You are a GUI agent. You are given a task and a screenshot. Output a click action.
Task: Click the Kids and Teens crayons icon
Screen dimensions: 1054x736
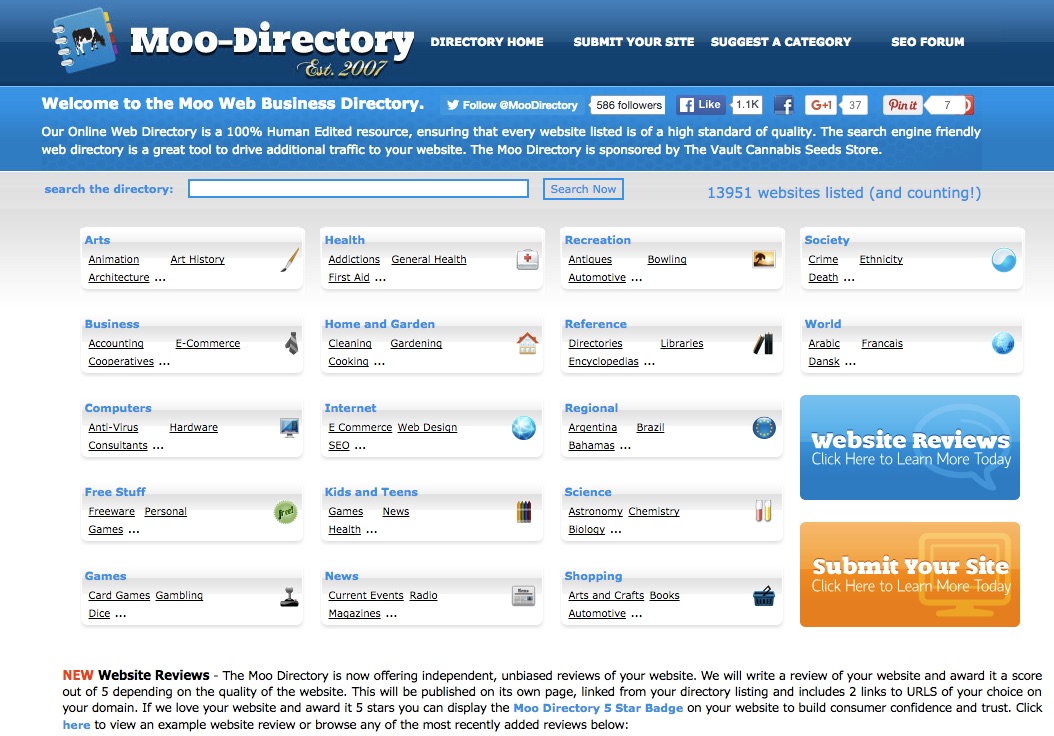click(x=524, y=512)
